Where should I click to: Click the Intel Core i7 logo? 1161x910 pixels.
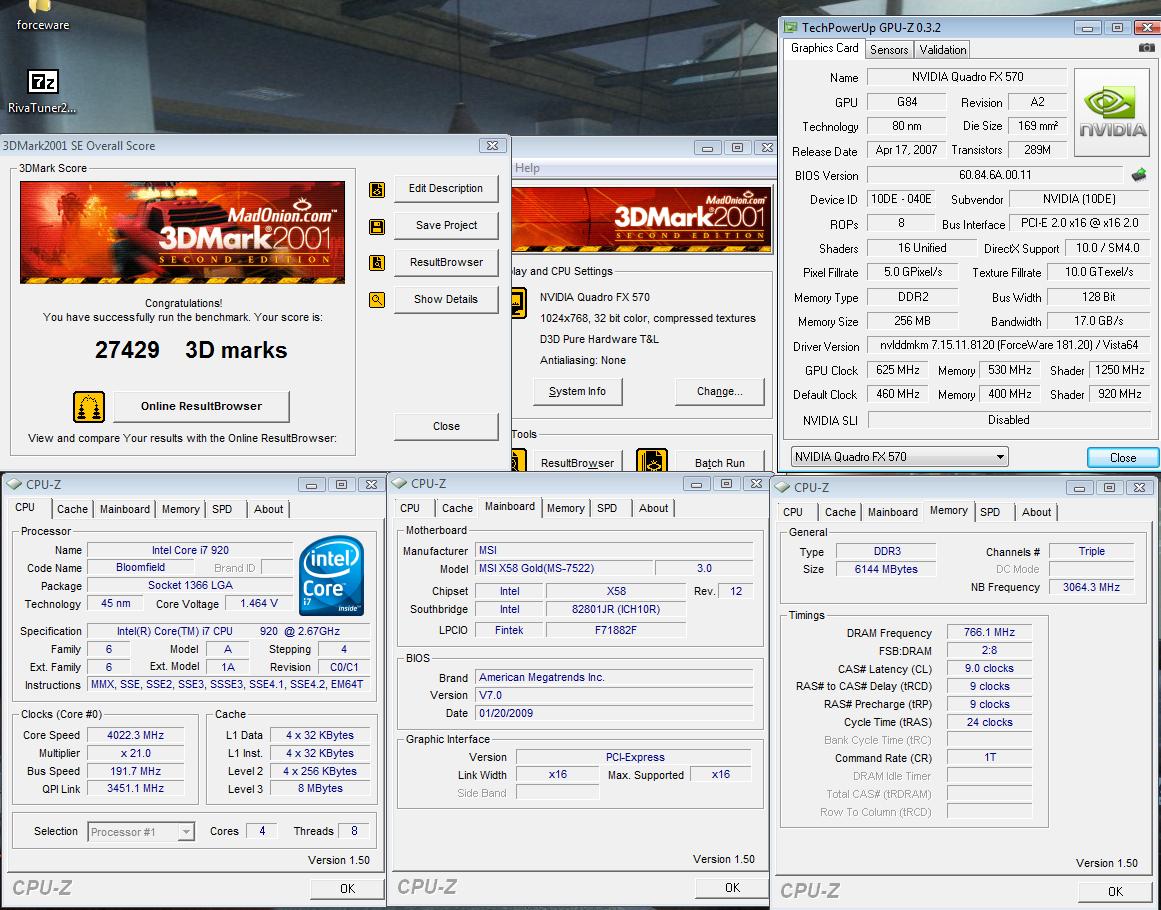click(x=331, y=576)
